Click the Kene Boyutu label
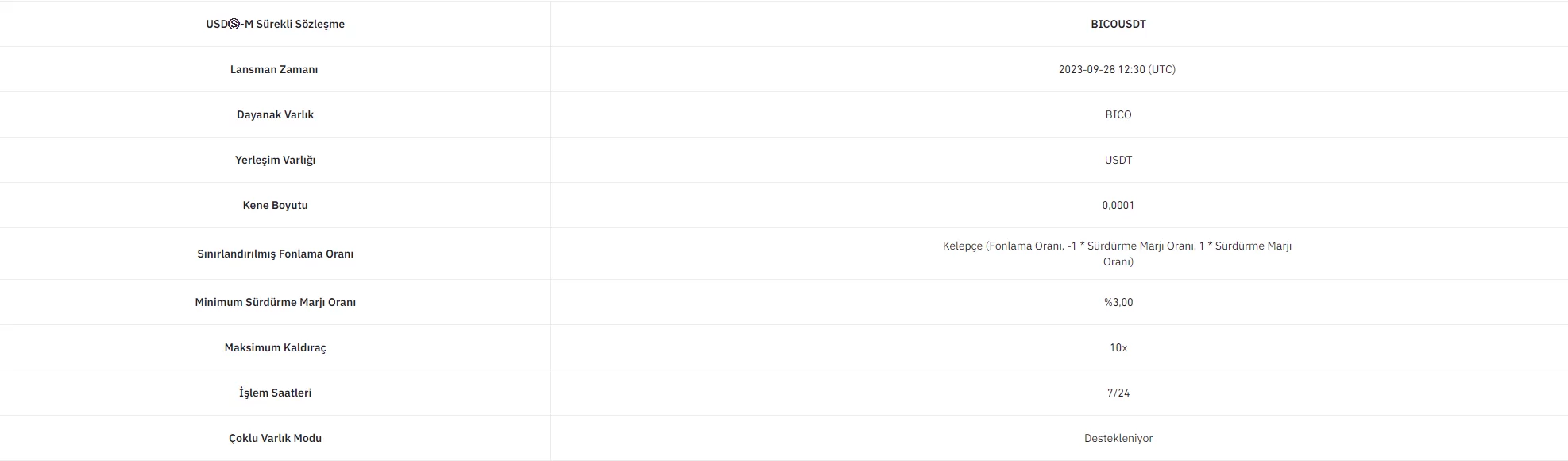Screen dimensions: 1568x461 pos(275,205)
